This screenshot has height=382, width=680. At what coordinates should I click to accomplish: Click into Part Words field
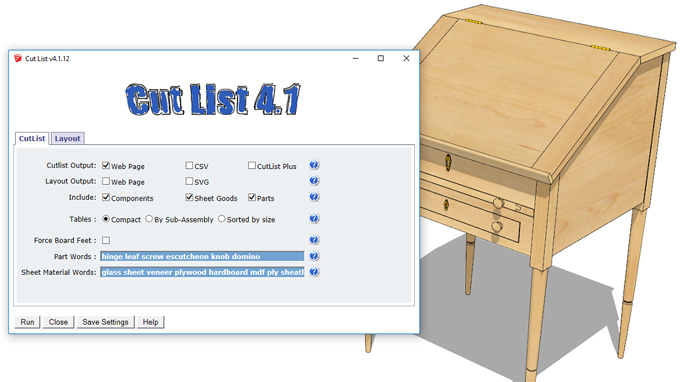202,256
